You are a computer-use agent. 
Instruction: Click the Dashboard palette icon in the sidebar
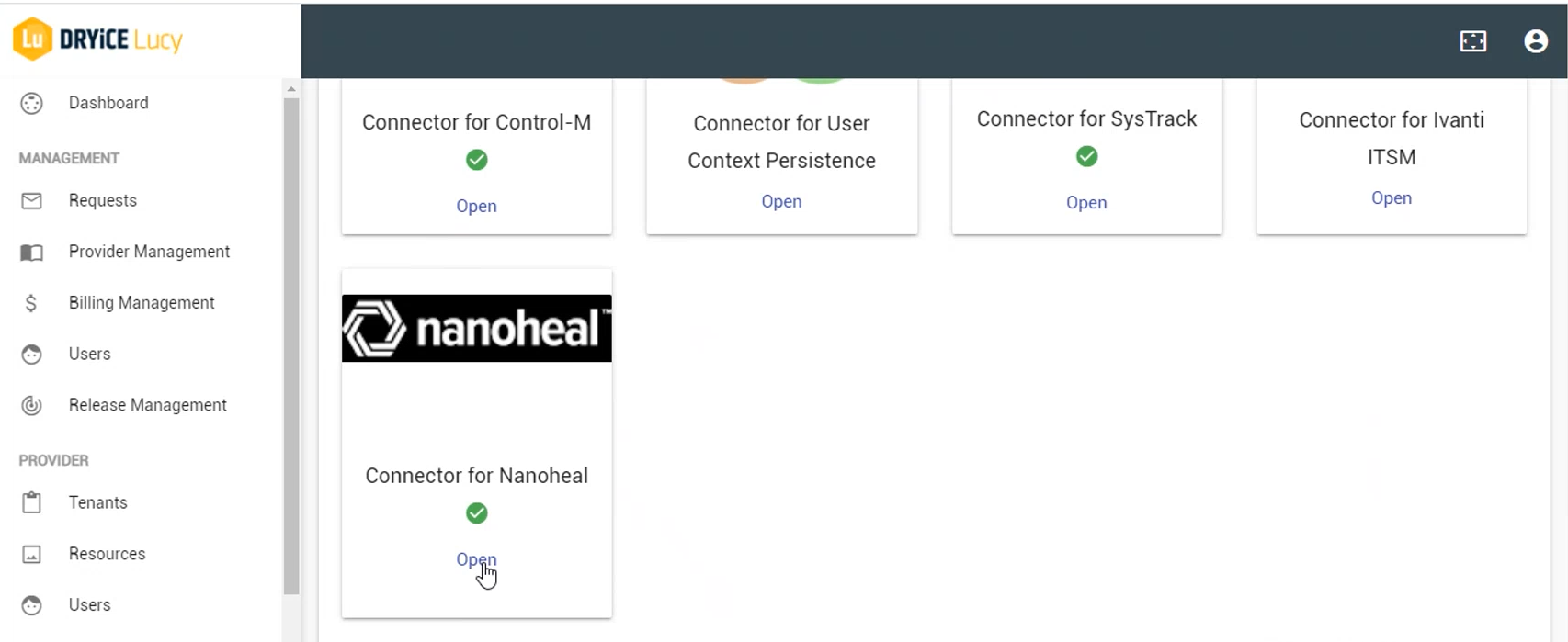(x=31, y=104)
